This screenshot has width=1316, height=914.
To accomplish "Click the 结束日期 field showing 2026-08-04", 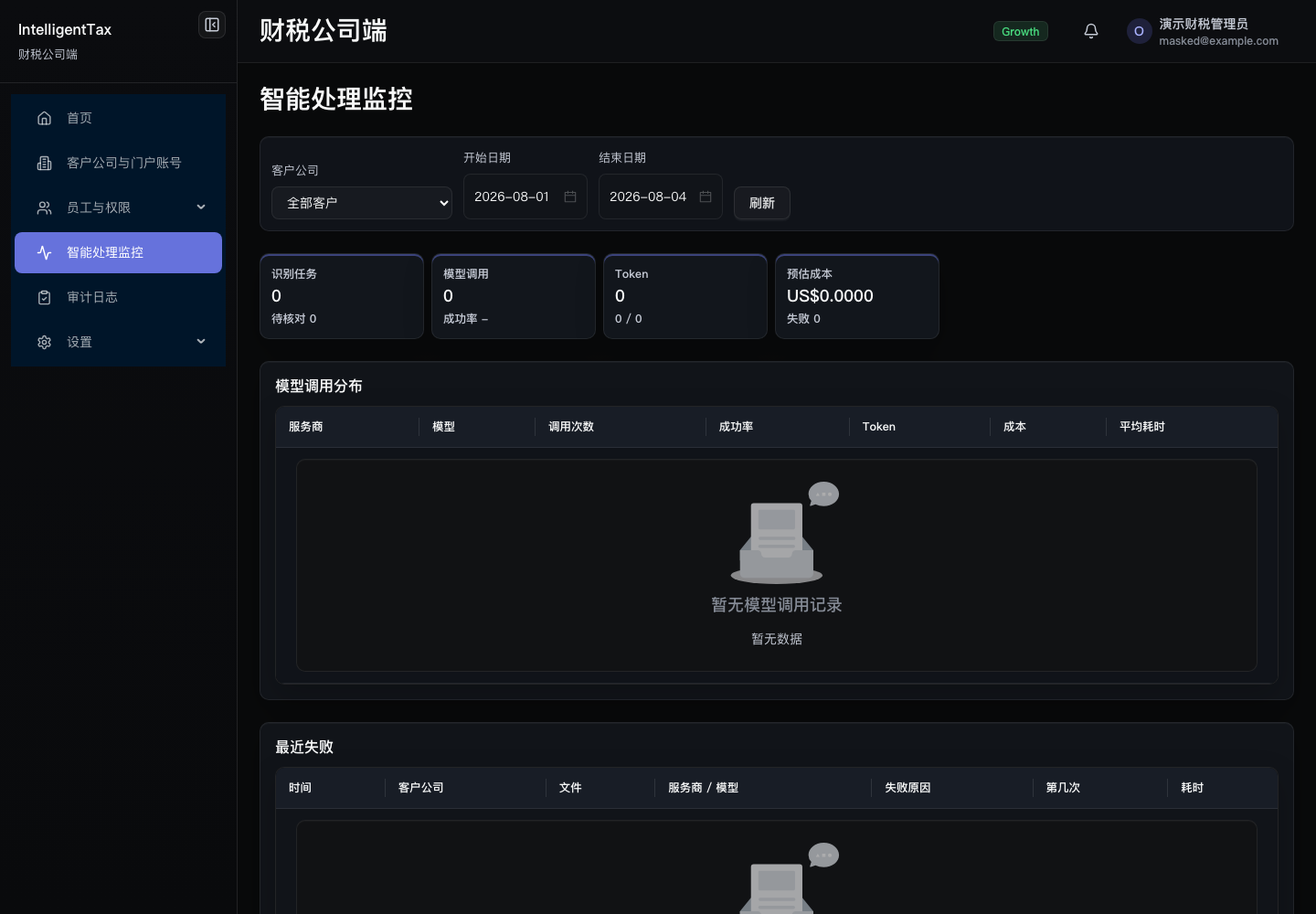I will (x=661, y=197).
